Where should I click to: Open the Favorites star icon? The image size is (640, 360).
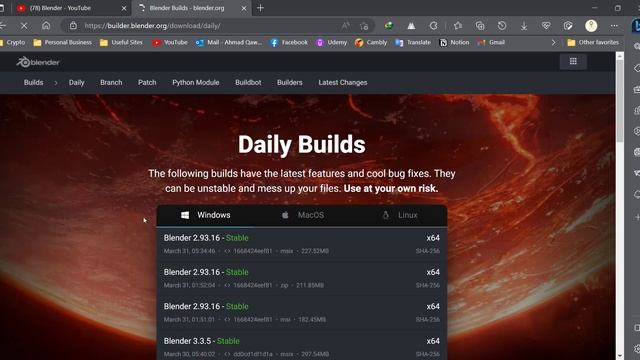458,26
